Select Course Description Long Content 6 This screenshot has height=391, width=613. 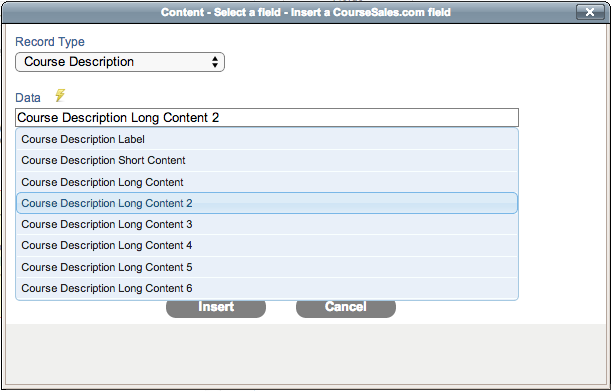pyautogui.click(x=267, y=289)
